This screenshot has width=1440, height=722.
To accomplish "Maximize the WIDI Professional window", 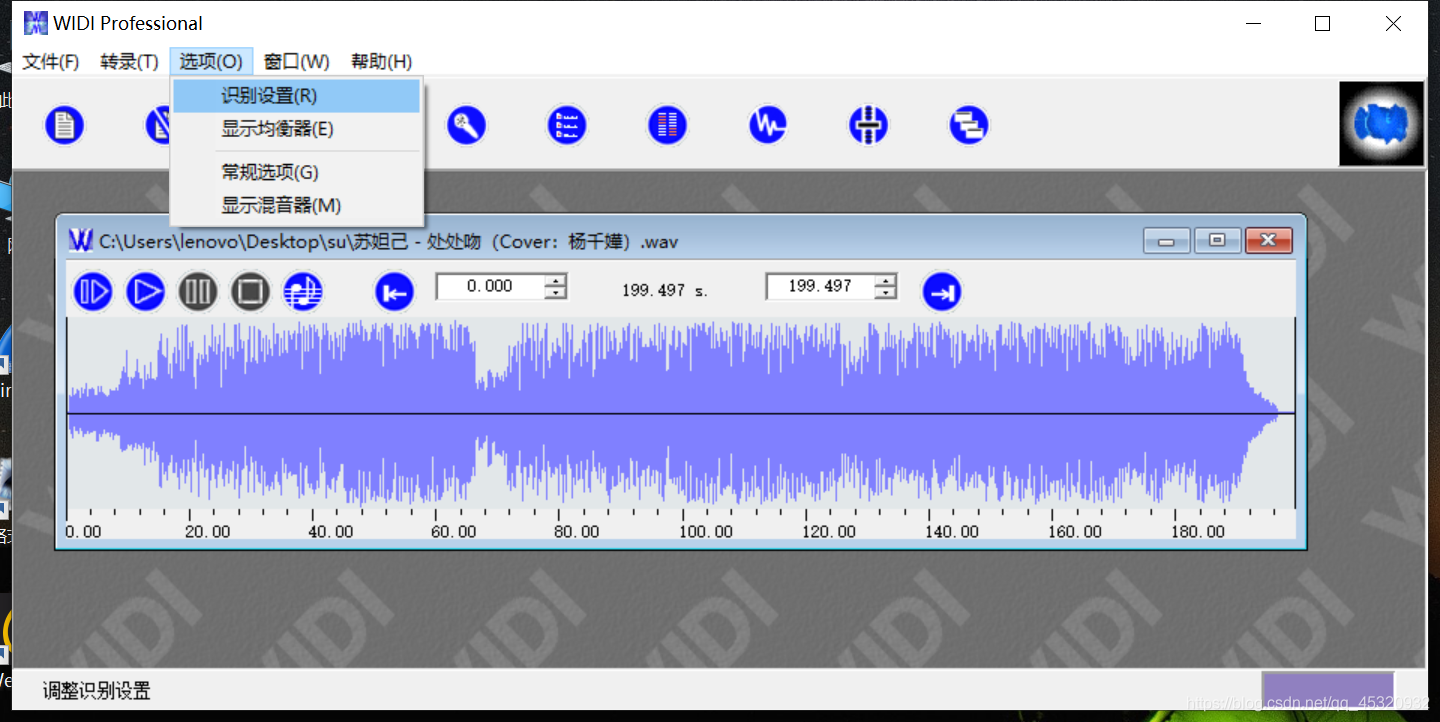I will coord(1322,23).
